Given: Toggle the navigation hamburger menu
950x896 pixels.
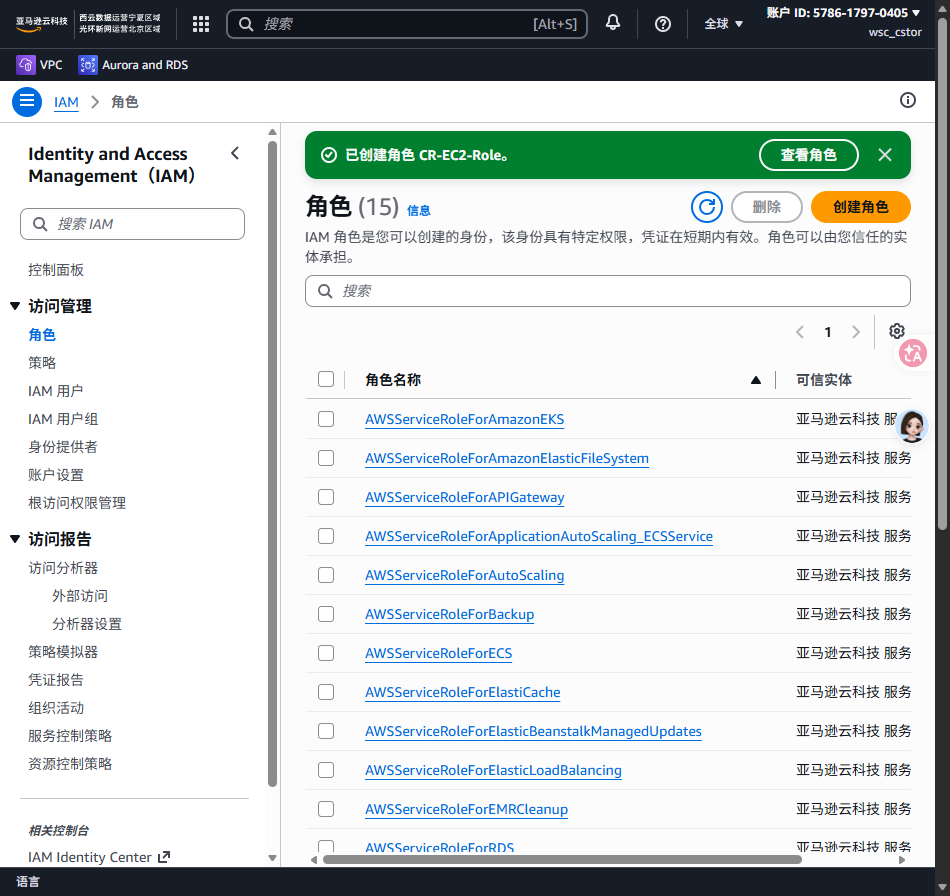Looking at the screenshot, I should point(27,102).
